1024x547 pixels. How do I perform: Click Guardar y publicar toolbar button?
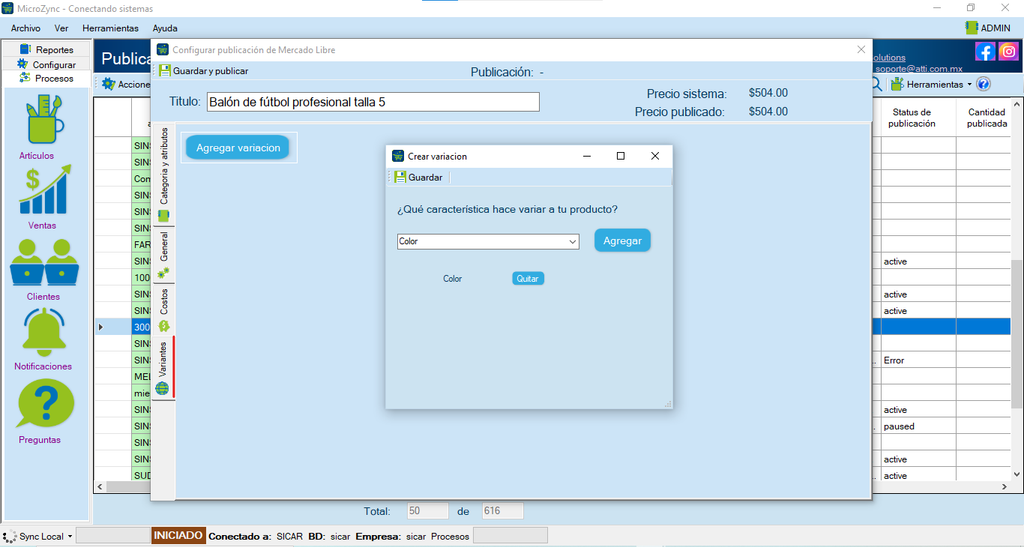[204, 70]
